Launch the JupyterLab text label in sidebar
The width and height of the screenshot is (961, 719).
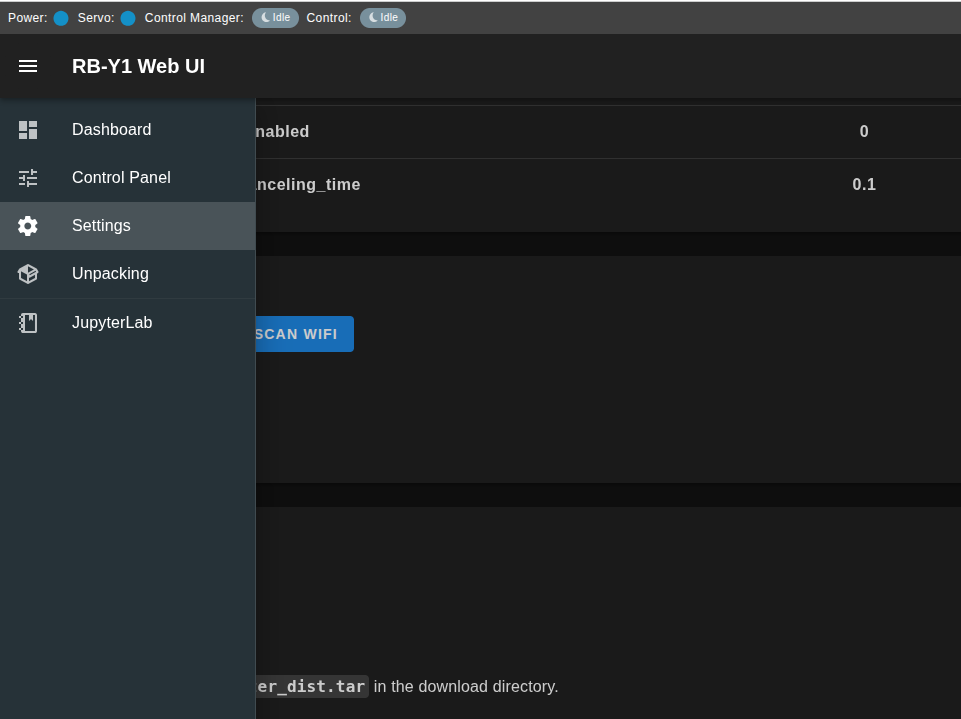point(112,323)
